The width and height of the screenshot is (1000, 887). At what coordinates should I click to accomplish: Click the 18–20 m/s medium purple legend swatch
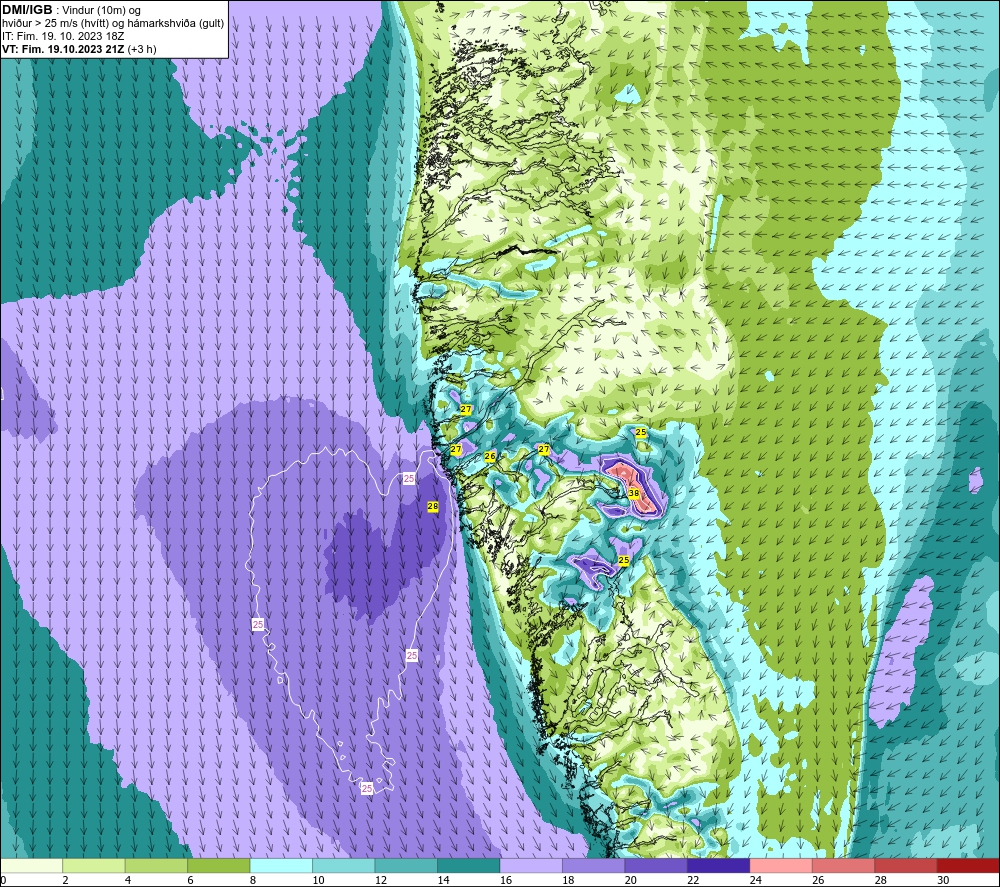[x=594, y=866]
